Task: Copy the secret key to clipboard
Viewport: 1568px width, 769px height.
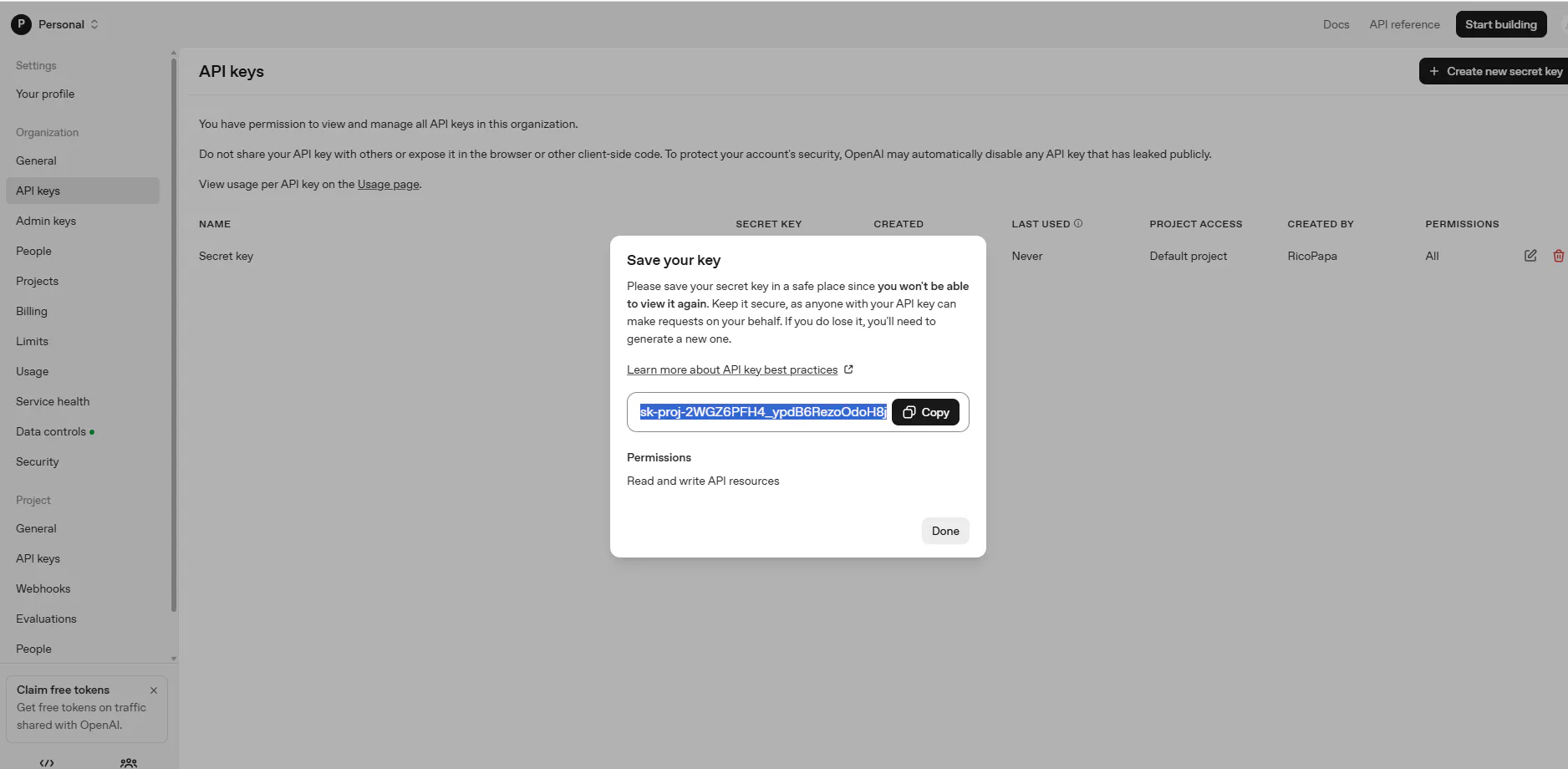Action: [925, 412]
